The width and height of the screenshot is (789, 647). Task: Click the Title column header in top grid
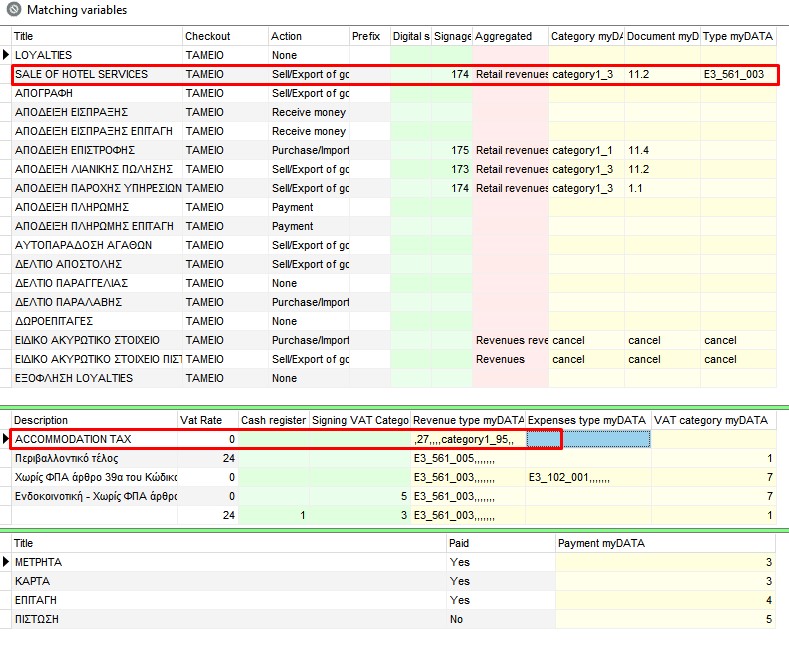(97, 36)
